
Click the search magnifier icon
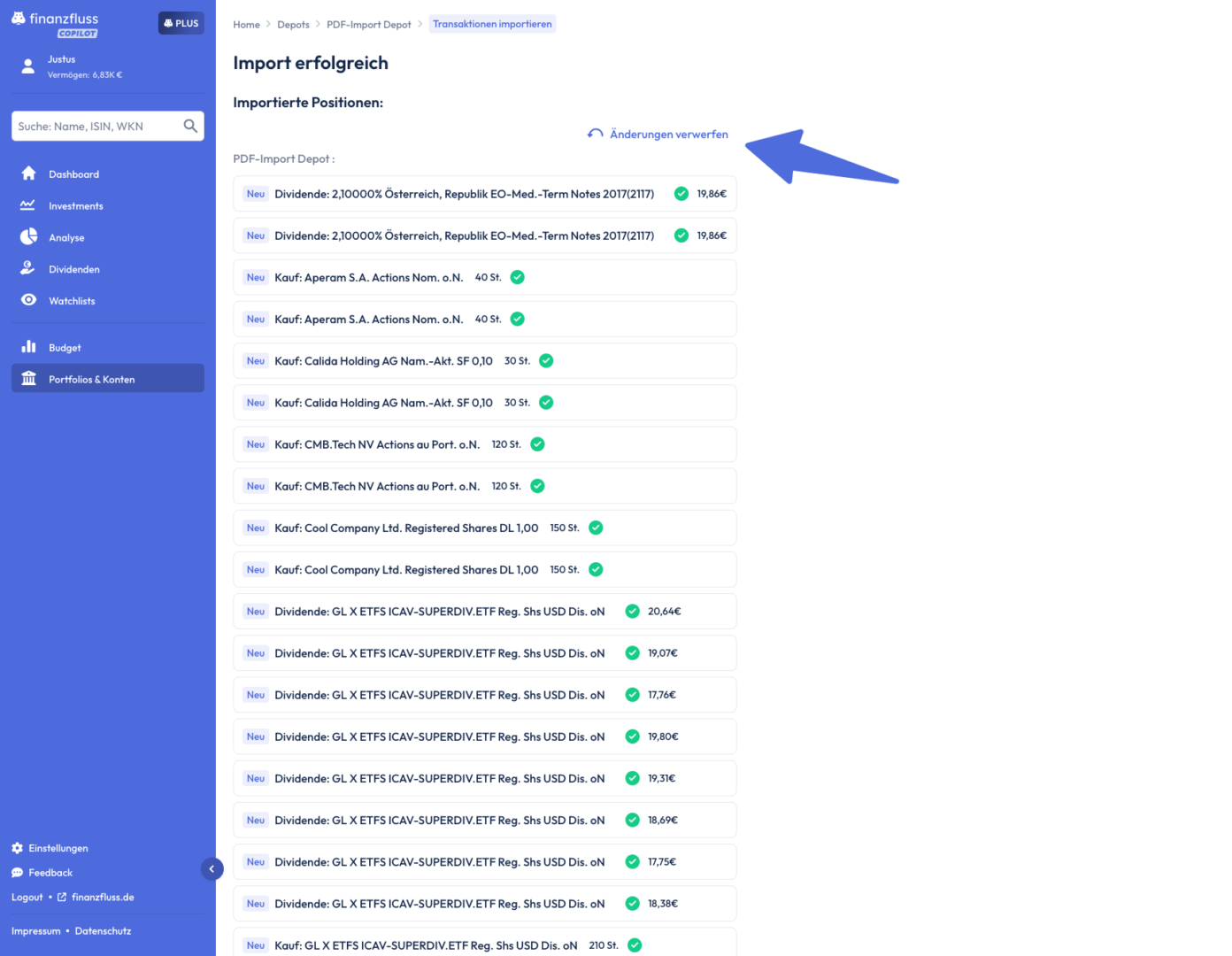[190, 126]
